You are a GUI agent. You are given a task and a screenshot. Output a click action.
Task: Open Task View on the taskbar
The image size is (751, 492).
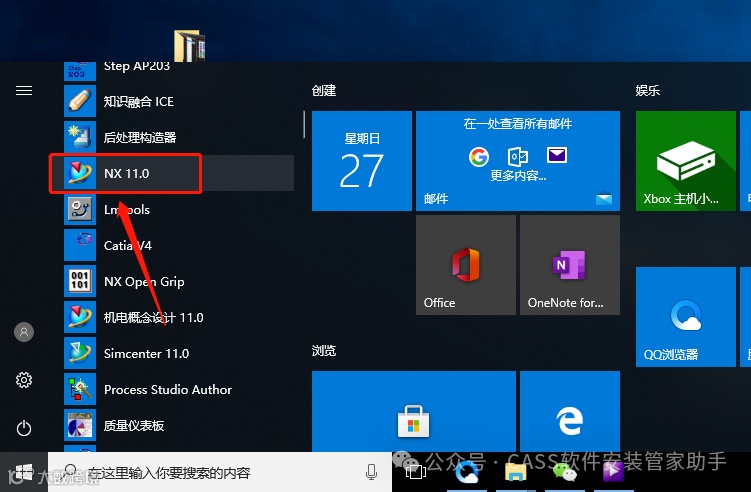[x=416, y=472]
